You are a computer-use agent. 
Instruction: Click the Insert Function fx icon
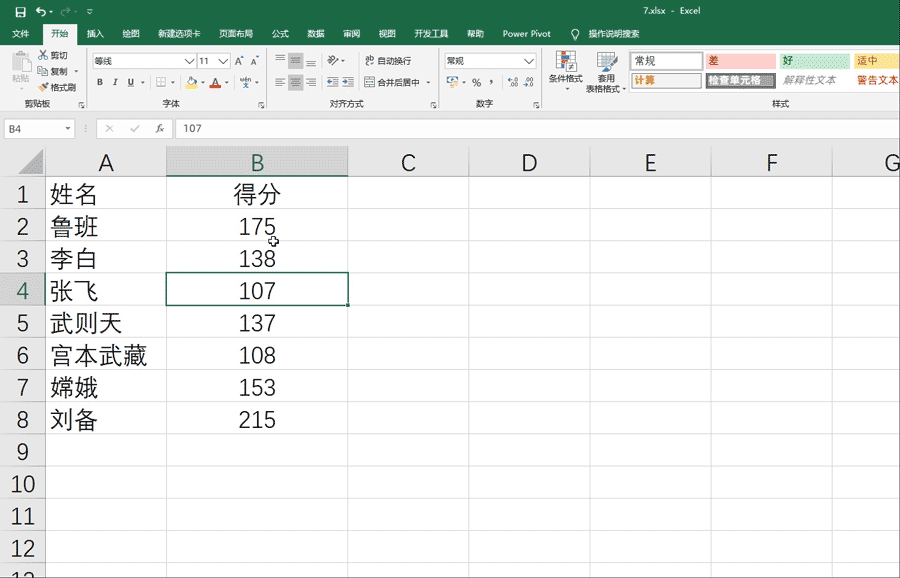pos(160,129)
